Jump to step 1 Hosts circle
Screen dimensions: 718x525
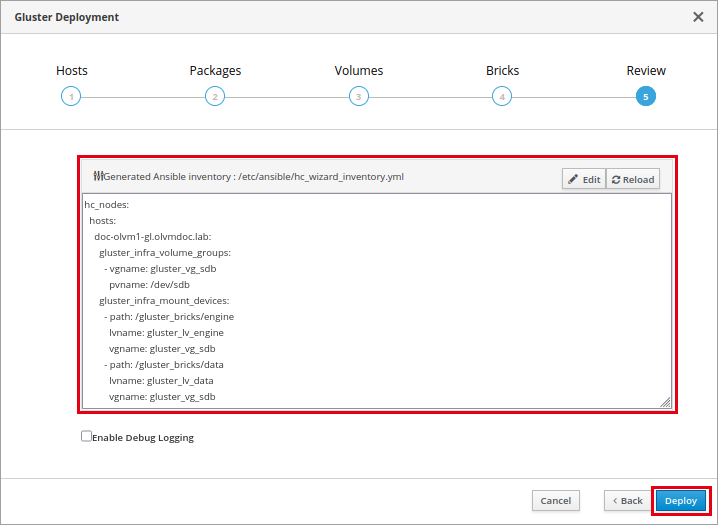point(71,97)
